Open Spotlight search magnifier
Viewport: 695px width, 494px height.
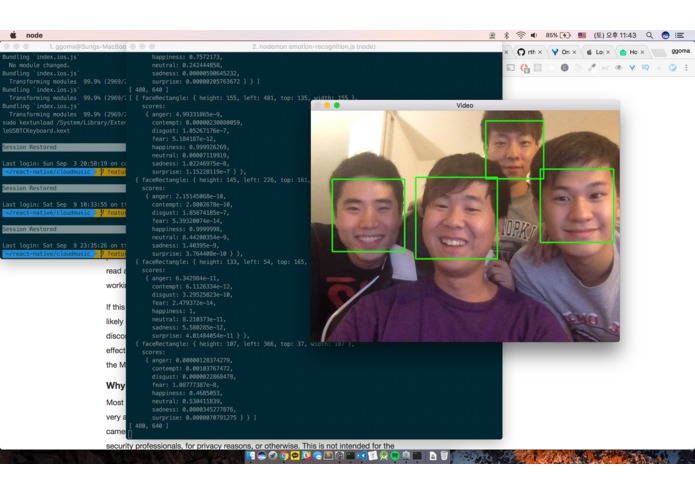(x=649, y=35)
